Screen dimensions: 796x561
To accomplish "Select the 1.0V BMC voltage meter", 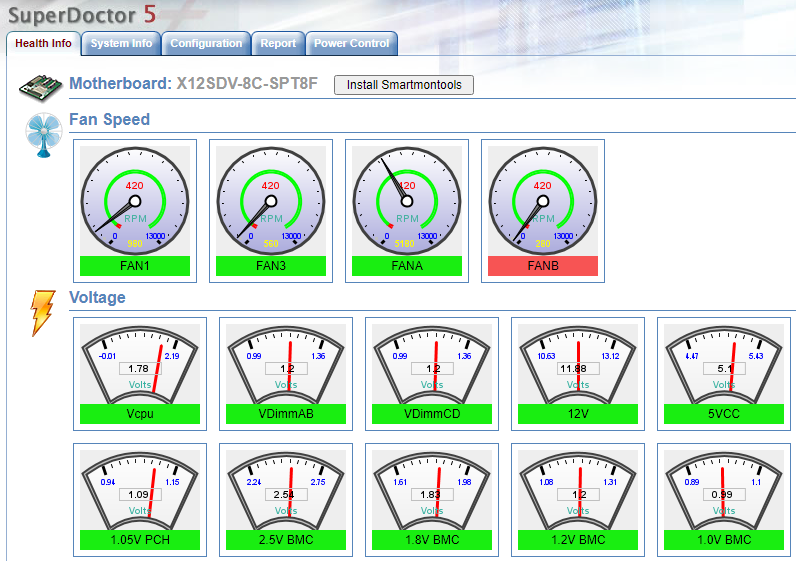I will [x=724, y=490].
